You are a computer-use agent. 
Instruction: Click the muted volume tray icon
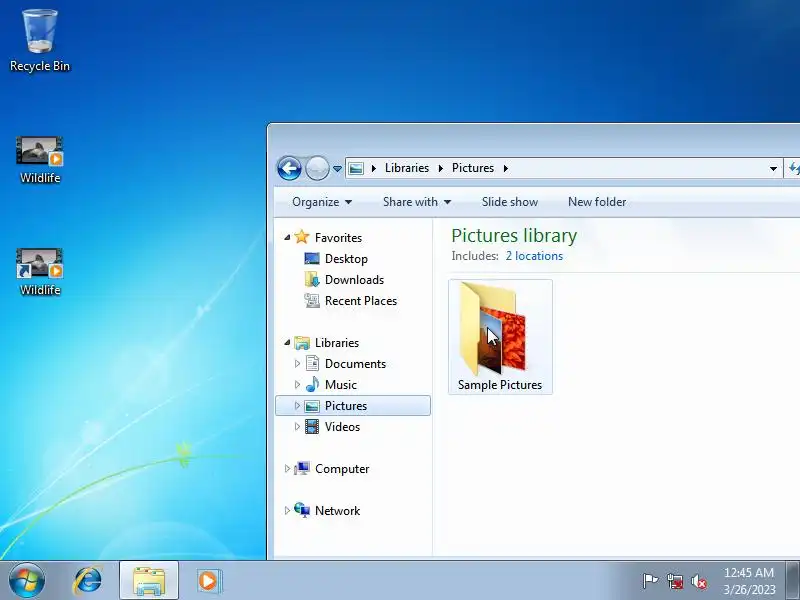(x=699, y=582)
